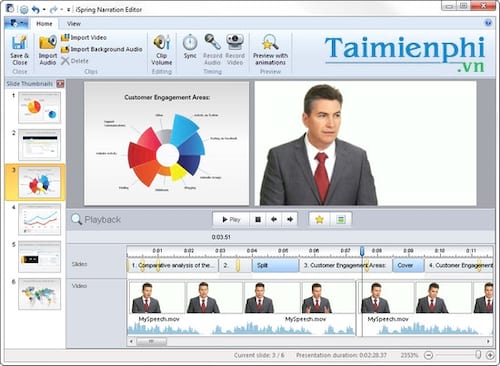The height and width of the screenshot is (366, 500).
Task: Select the Home ribbon tab
Action: (44, 24)
